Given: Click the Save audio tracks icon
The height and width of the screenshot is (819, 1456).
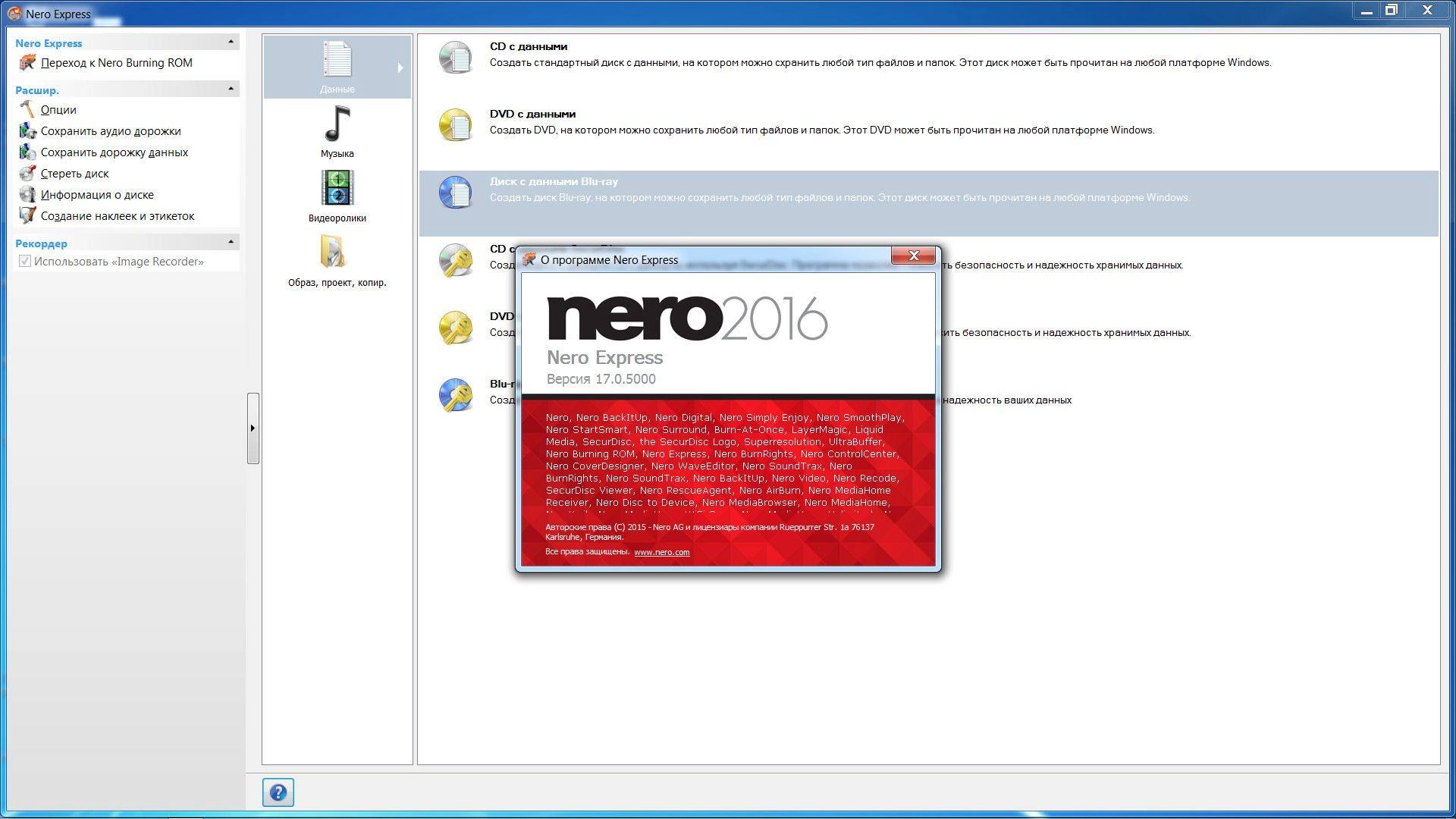Looking at the screenshot, I should coord(27,131).
